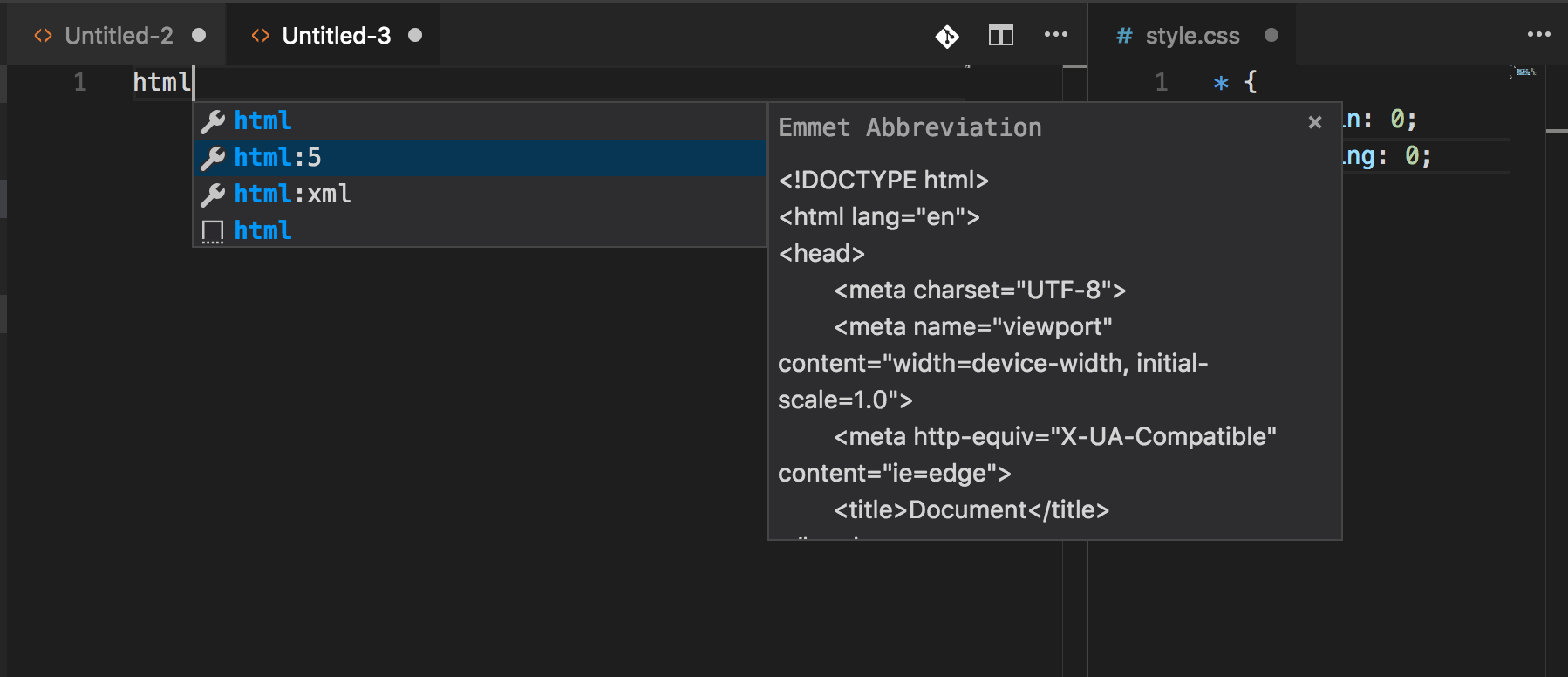This screenshot has width=1568, height=677.
Task: Split the editor with the split icon
Action: point(1001,36)
